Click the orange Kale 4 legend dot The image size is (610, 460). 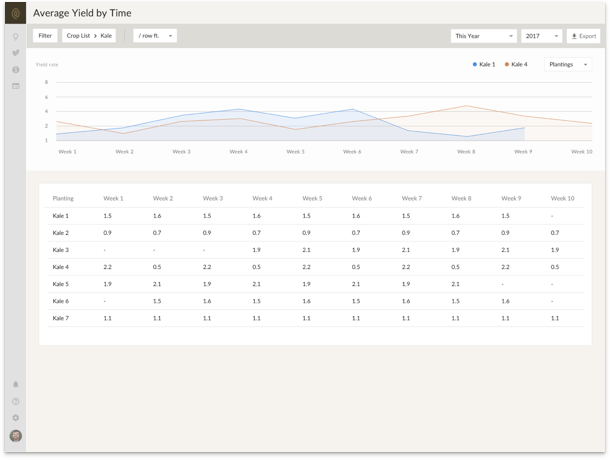[507, 65]
